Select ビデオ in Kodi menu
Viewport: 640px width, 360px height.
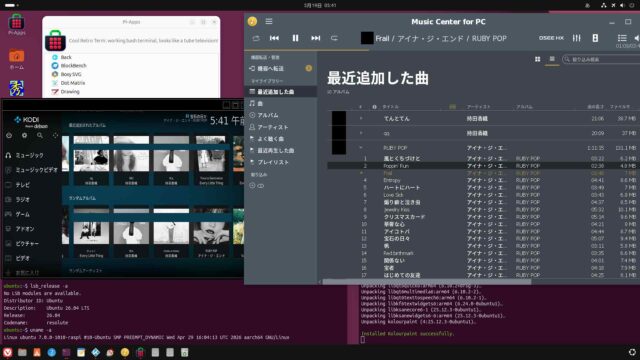pos(22,258)
